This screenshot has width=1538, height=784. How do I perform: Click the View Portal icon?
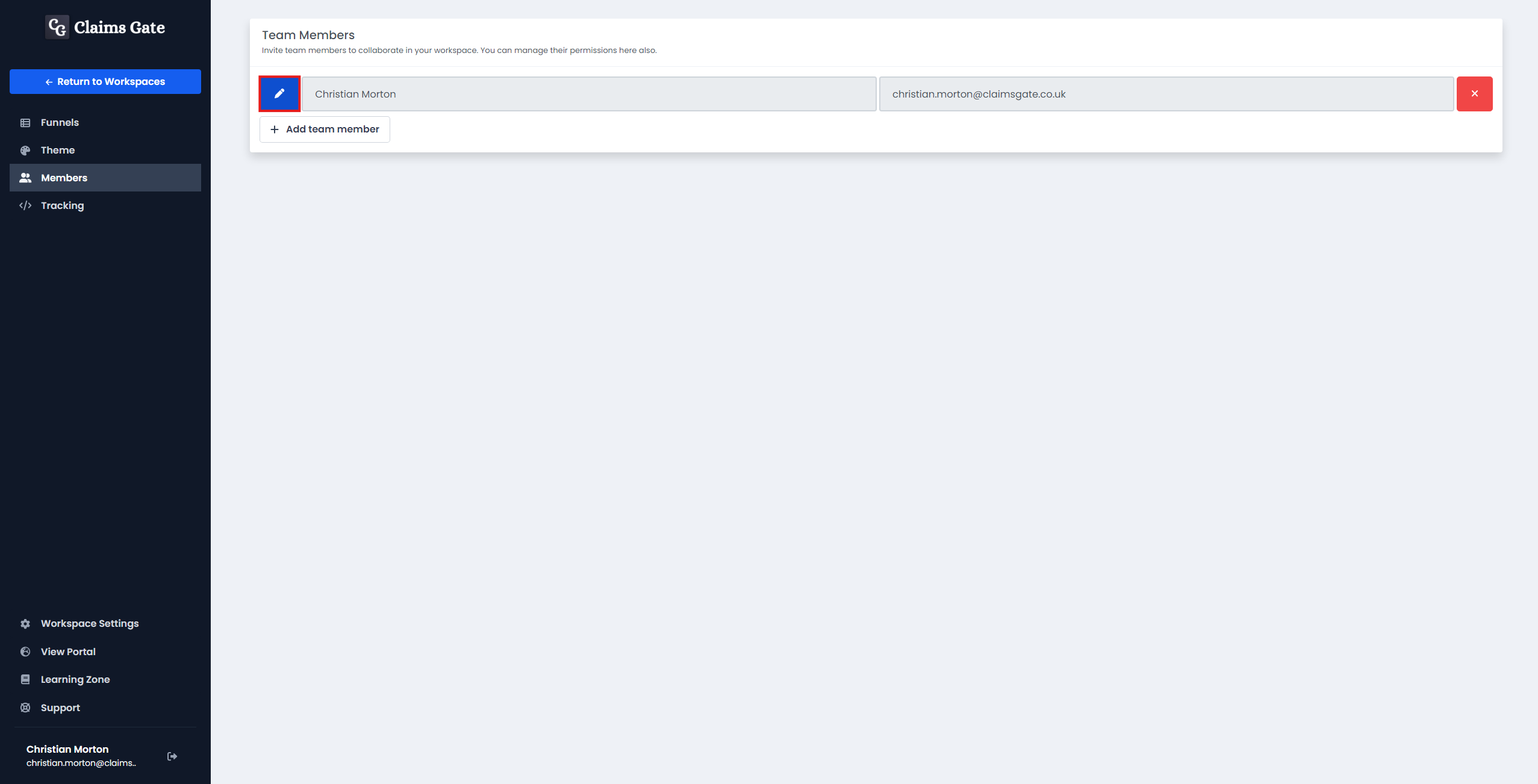[25, 651]
